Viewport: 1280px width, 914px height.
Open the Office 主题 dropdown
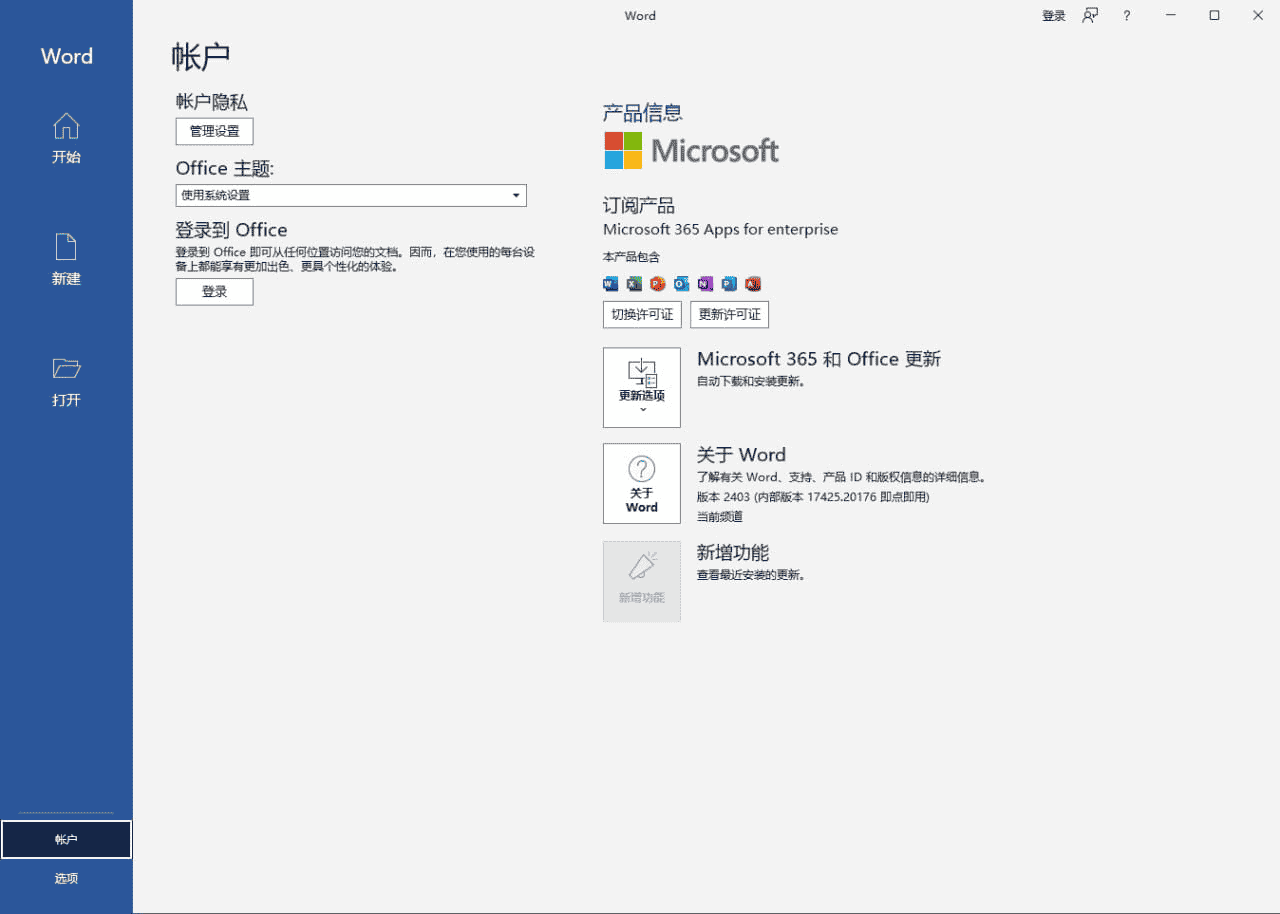click(x=516, y=195)
